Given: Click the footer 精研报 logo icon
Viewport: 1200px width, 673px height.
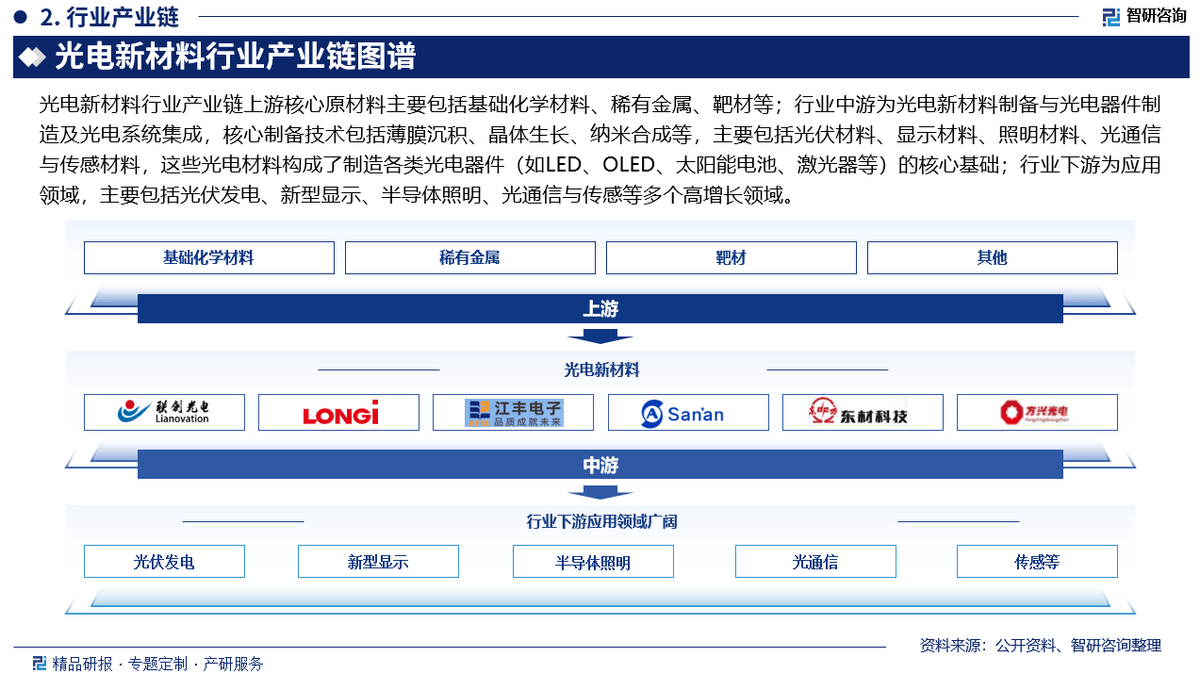Looking at the screenshot, I should pos(39,663).
